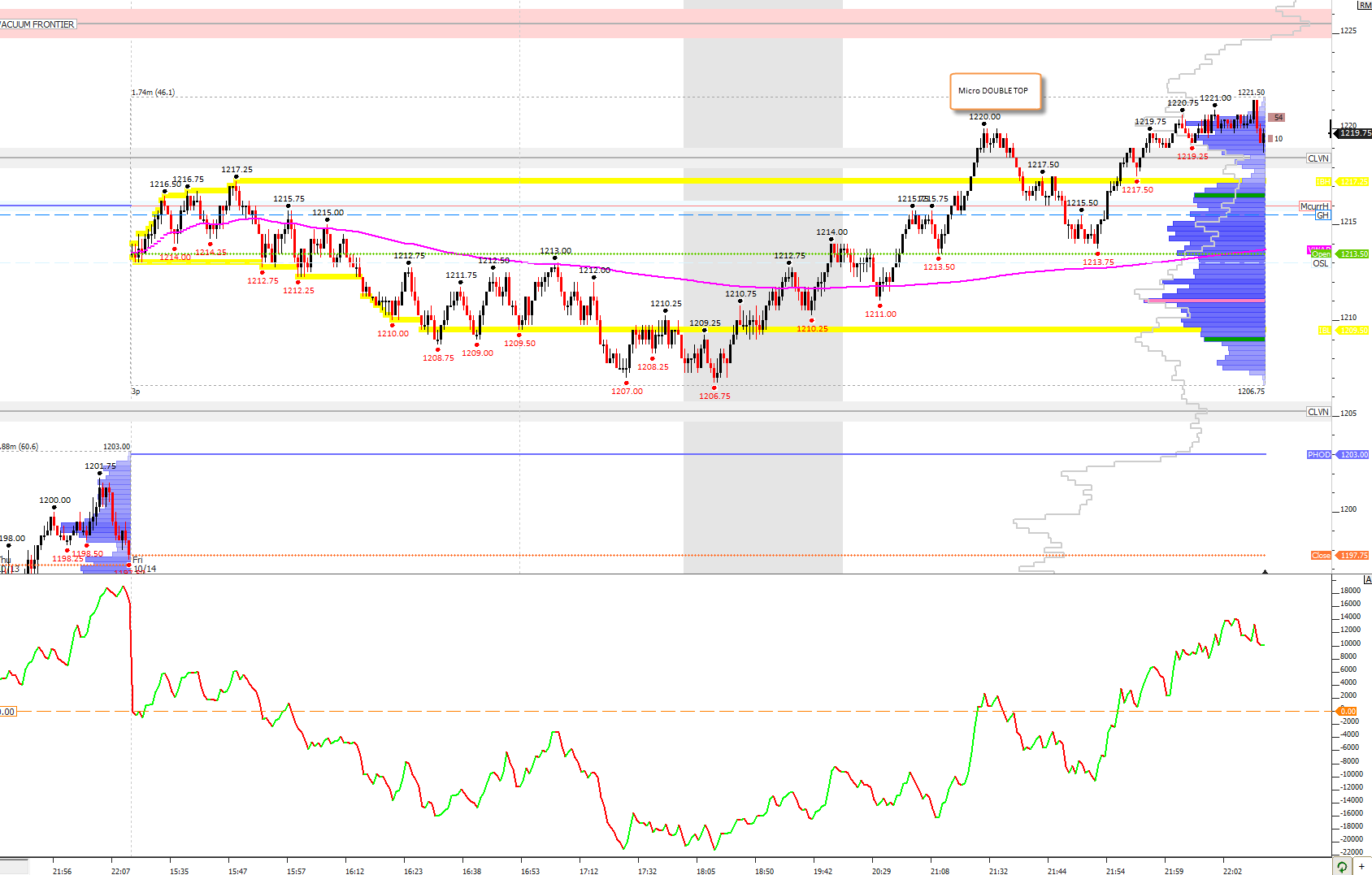
Task: Click the orange 1197.75 price tag
Action: [x=1353, y=556]
